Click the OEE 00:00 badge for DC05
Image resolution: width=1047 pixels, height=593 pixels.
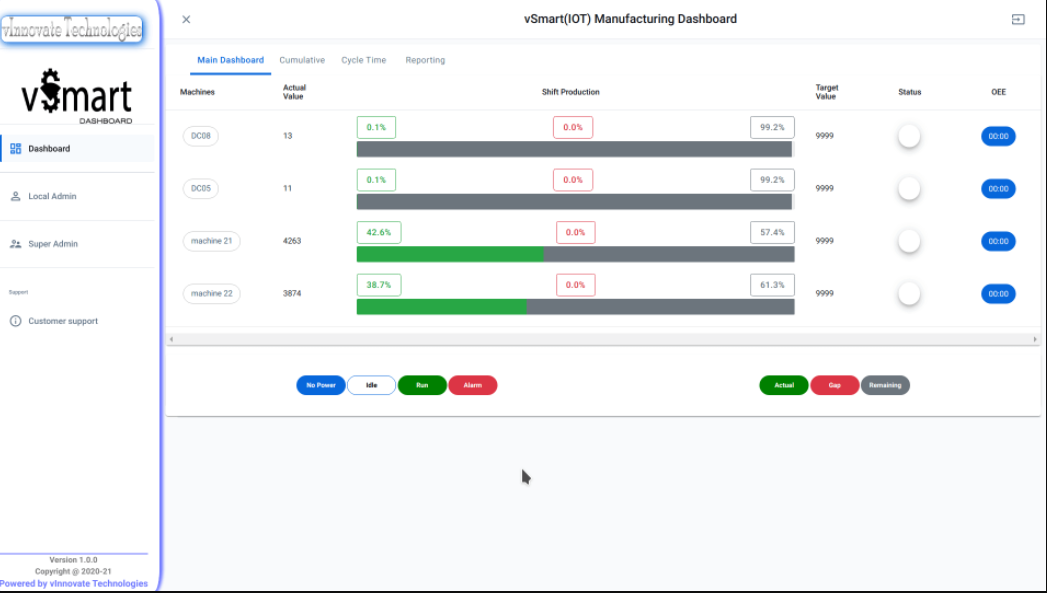click(x=998, y=189)
